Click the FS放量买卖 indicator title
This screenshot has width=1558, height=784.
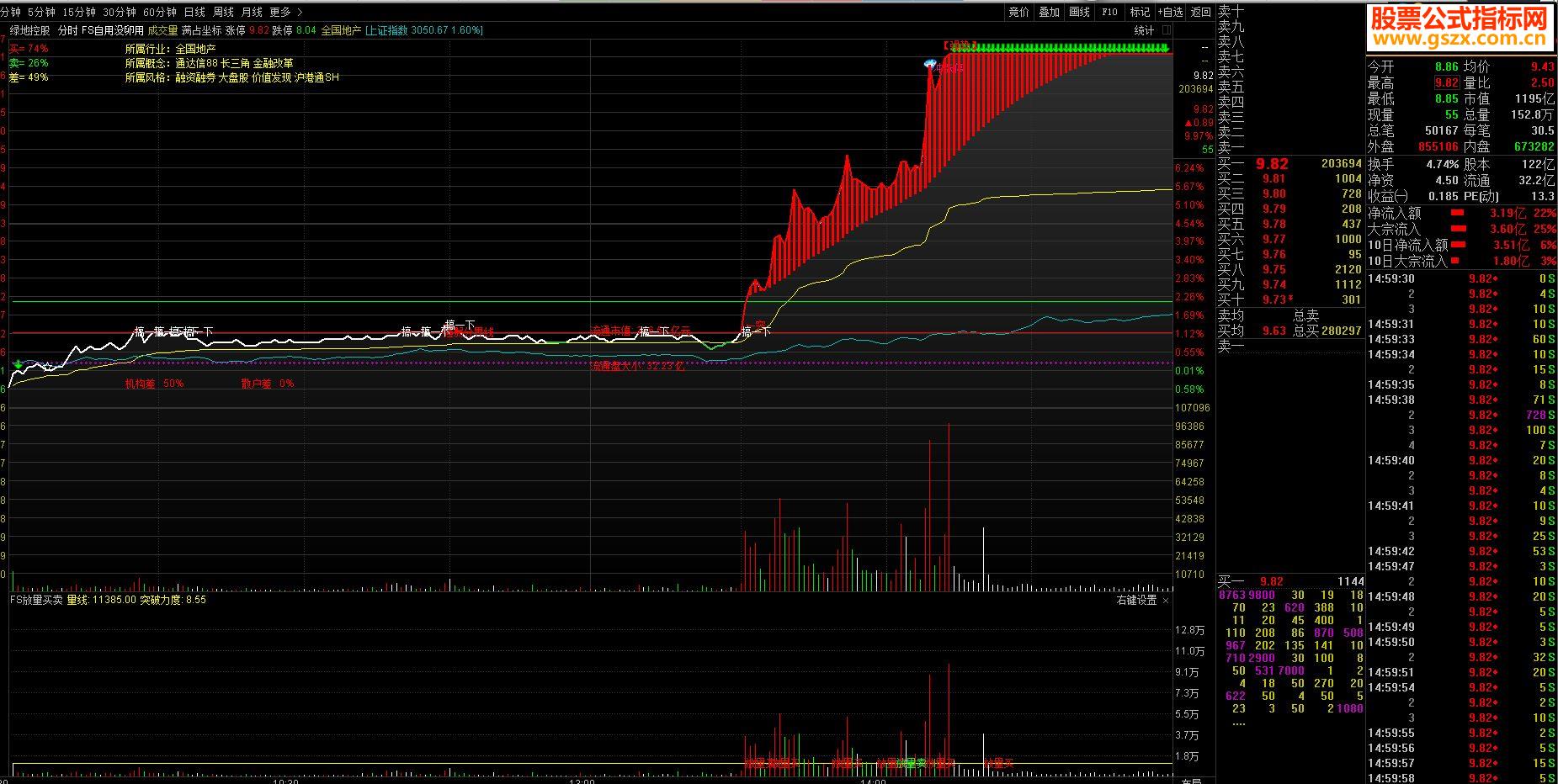[36, 601]
